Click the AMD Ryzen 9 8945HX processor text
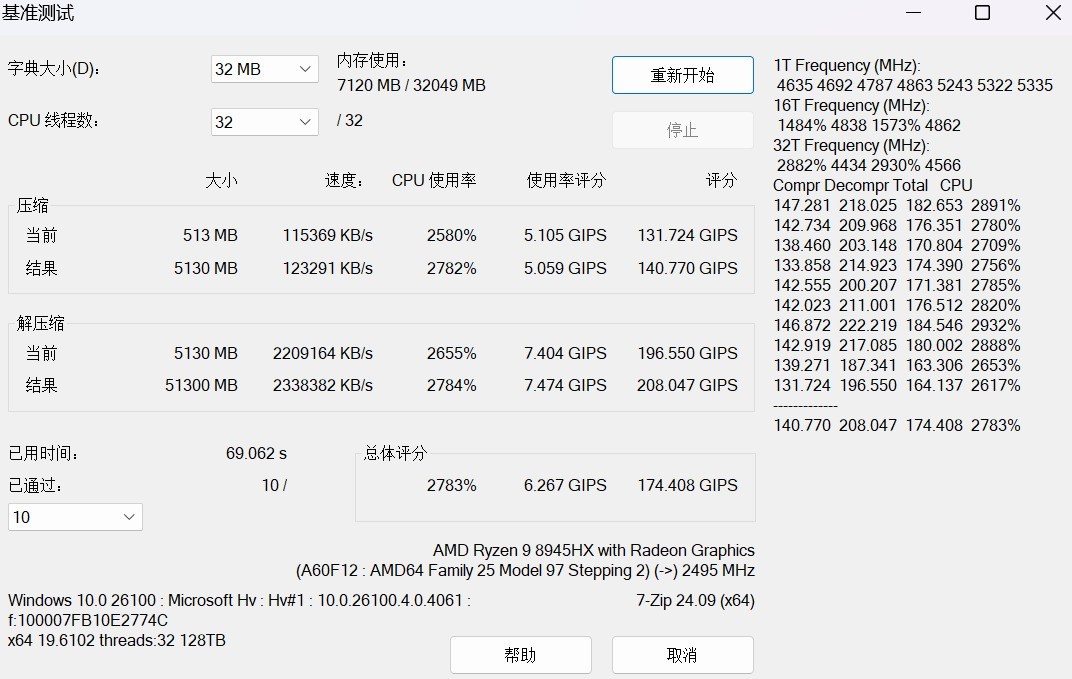The image size is (1072, 679). [593, 550]
